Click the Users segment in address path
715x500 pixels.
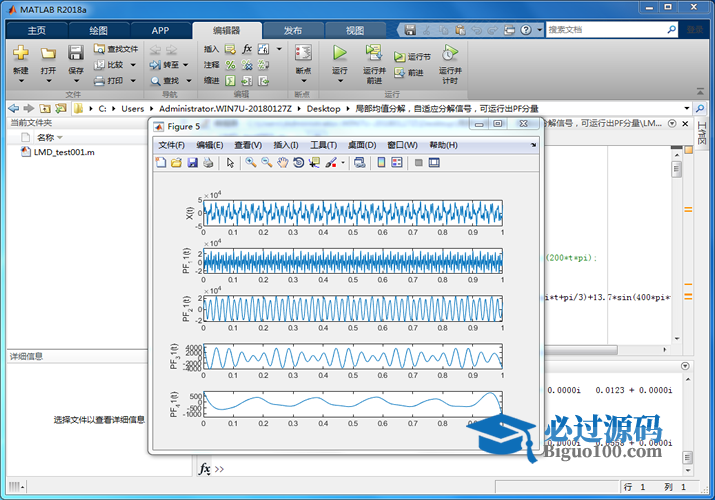coord(132,108)
